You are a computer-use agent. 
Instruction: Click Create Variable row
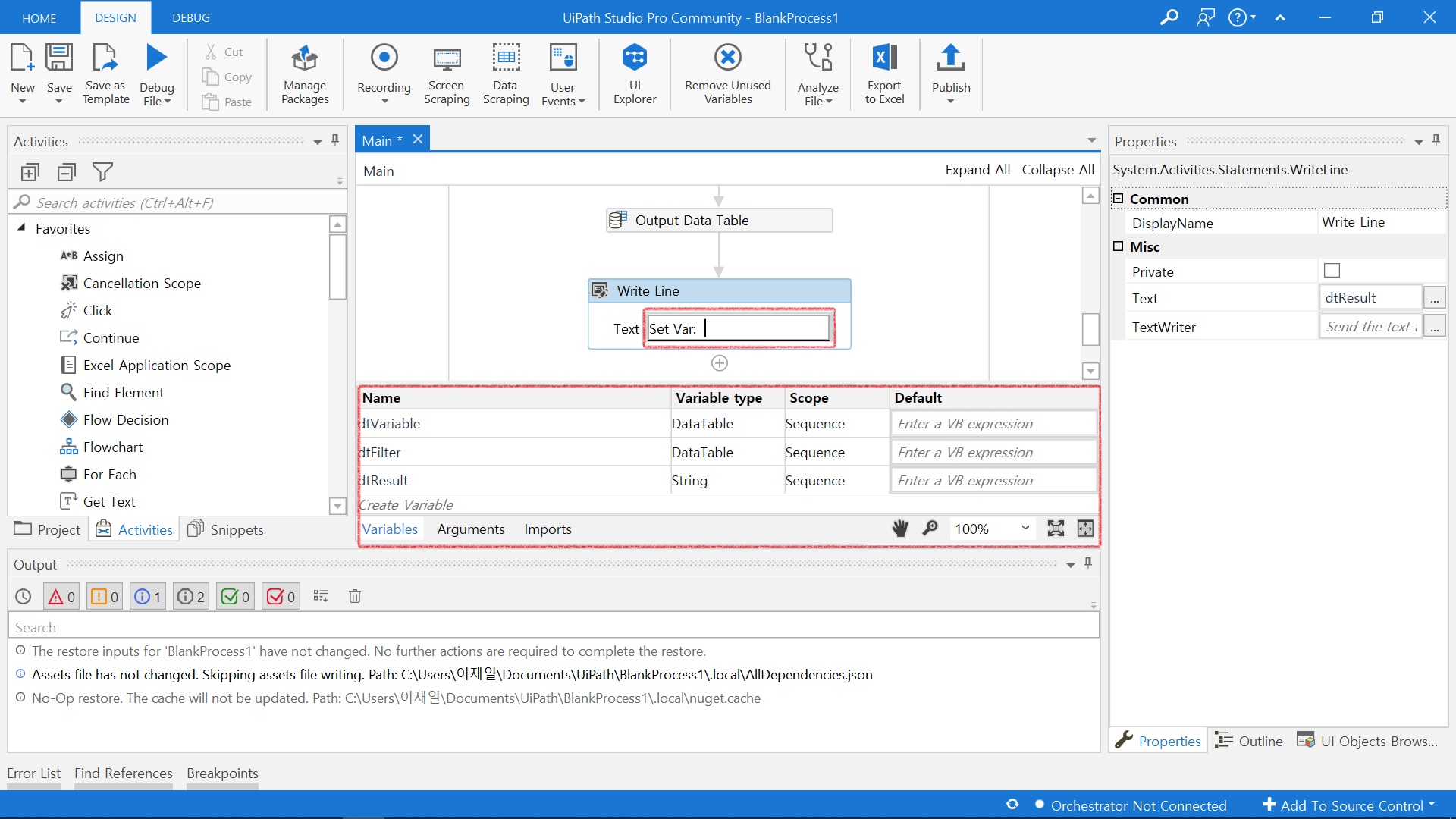point(728,504)
